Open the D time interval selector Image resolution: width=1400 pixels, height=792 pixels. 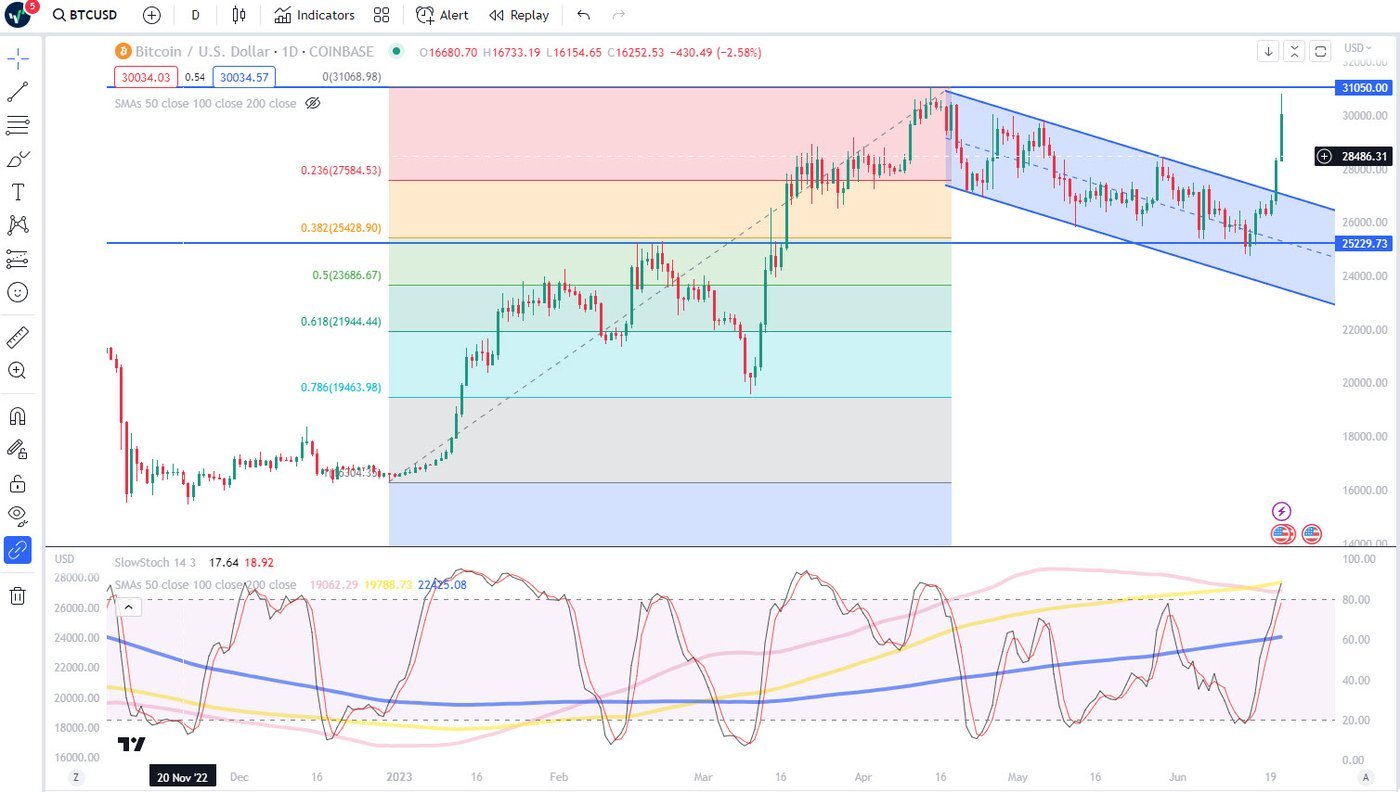pos(195,15)
